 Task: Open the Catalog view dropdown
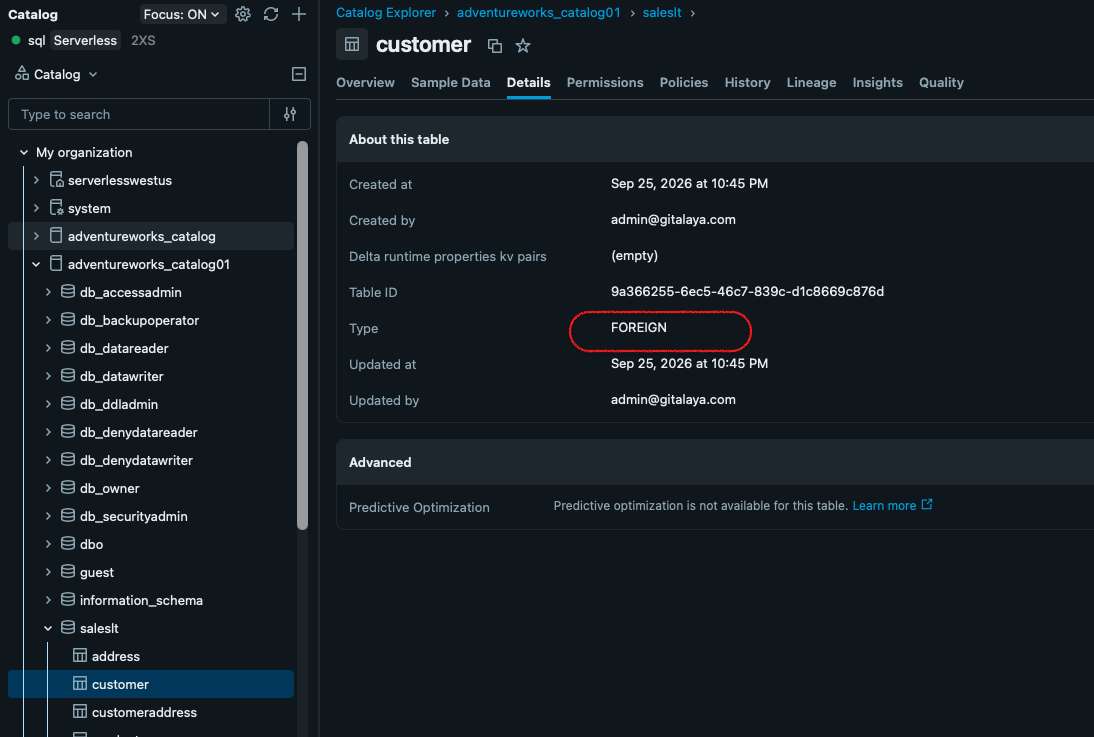(57, 74)
